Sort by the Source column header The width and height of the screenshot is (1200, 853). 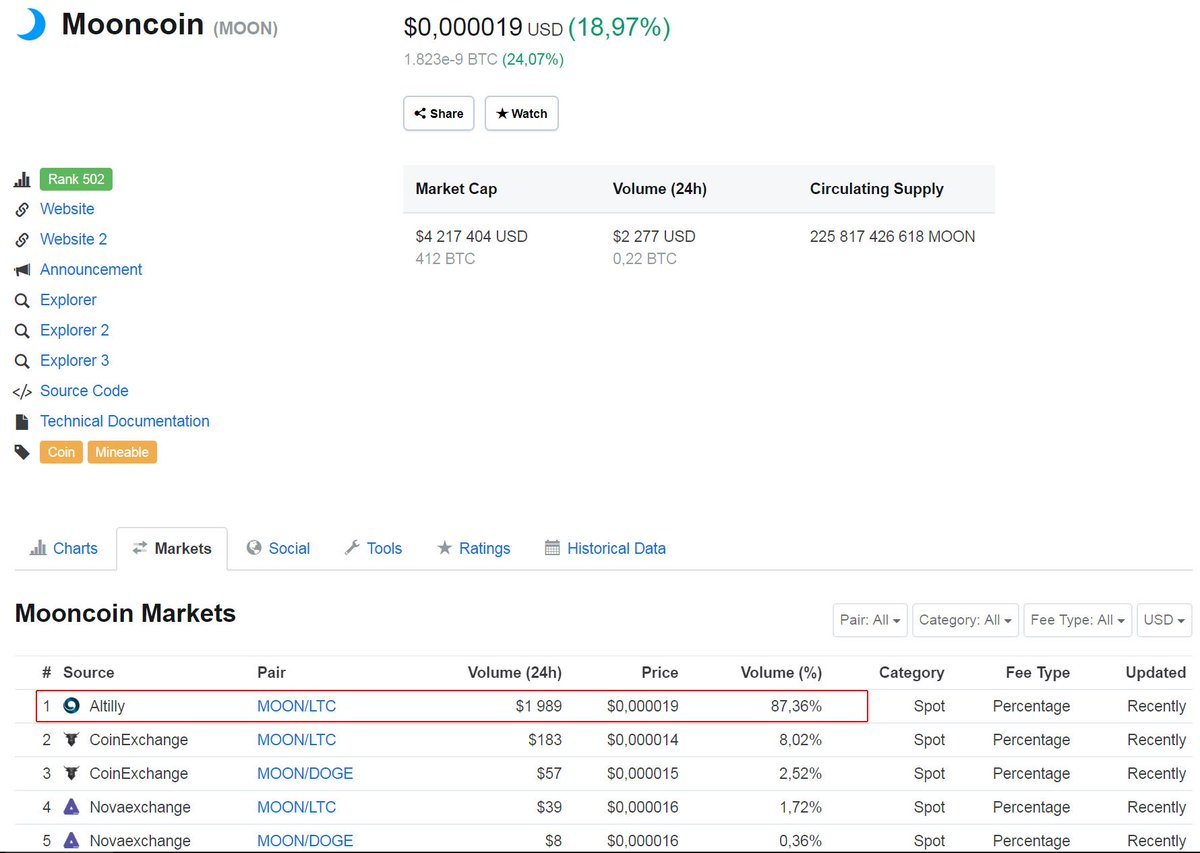coord(88,673)
